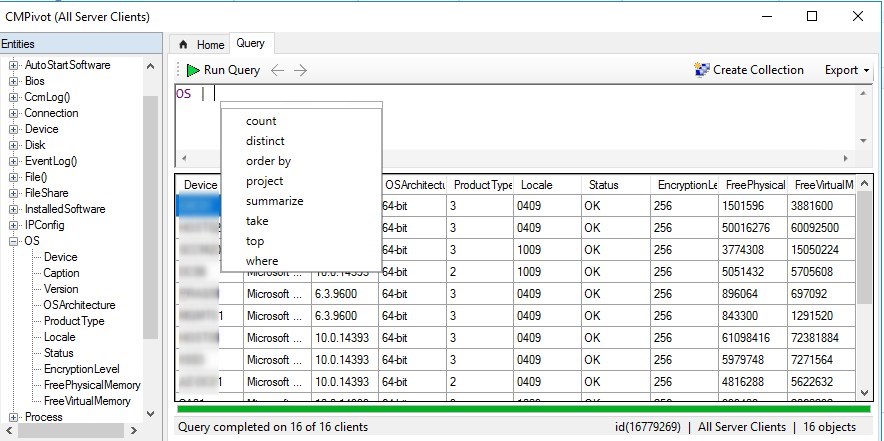Go back with the left arrow icon

pos(277,70)
